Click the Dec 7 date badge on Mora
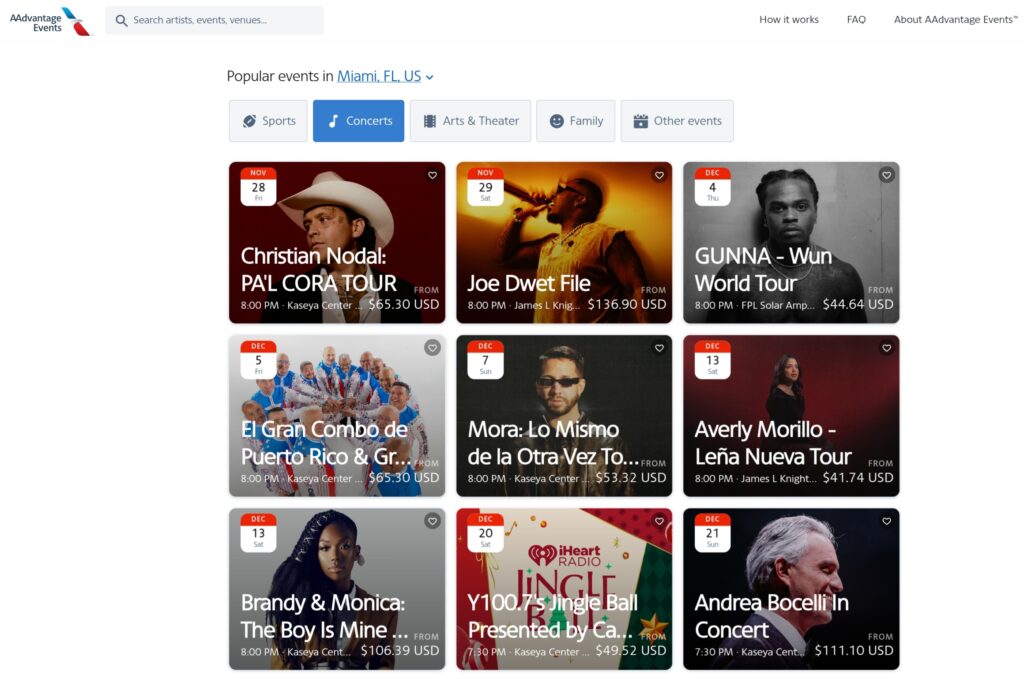This screenshot has width=1024, height=679. click(x=485, y=359)
